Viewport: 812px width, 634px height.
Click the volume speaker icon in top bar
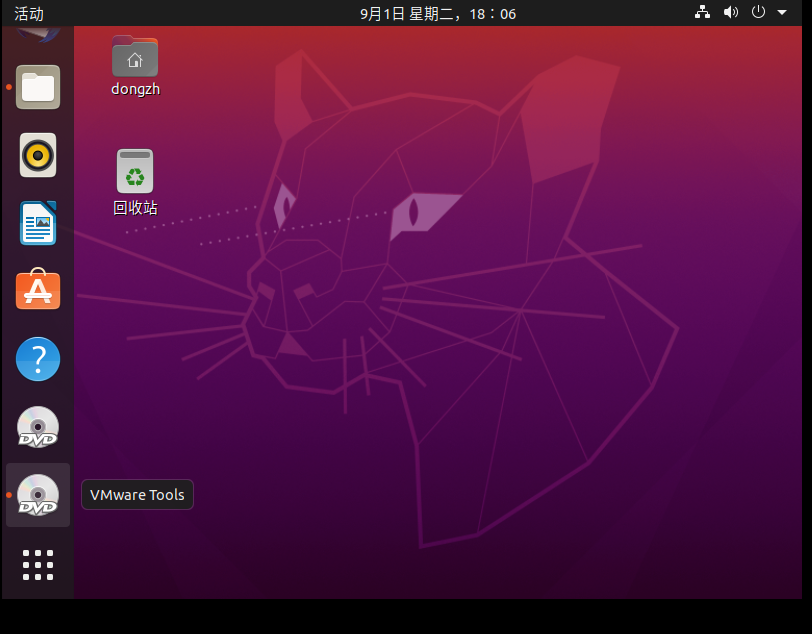tap(731, 12)
